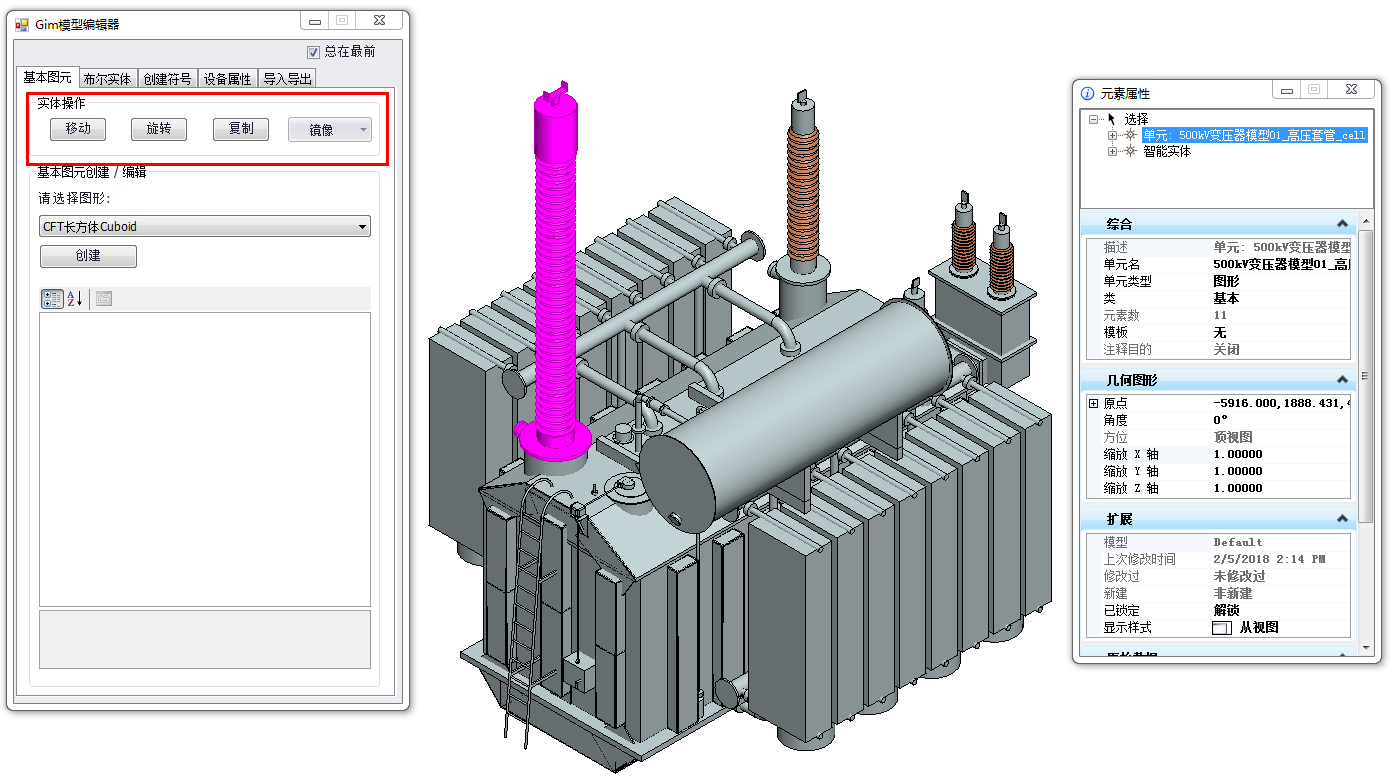Image resolution: width=1395 pixels, height=778 pixels.
Task: Switch to the 设备属性 tab
Action: tap(227, 79)
